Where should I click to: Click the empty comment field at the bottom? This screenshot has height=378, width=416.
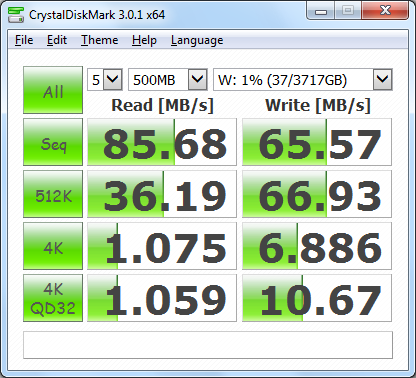(x=208, y=345)
